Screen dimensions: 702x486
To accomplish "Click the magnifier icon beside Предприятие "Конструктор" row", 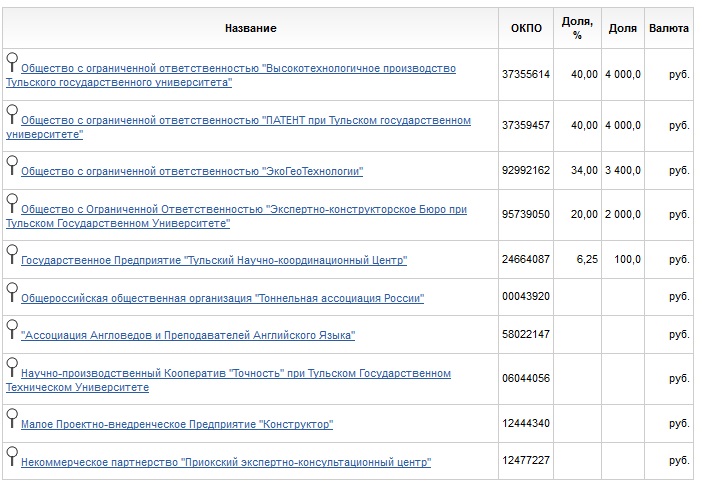I will (11, 416).
